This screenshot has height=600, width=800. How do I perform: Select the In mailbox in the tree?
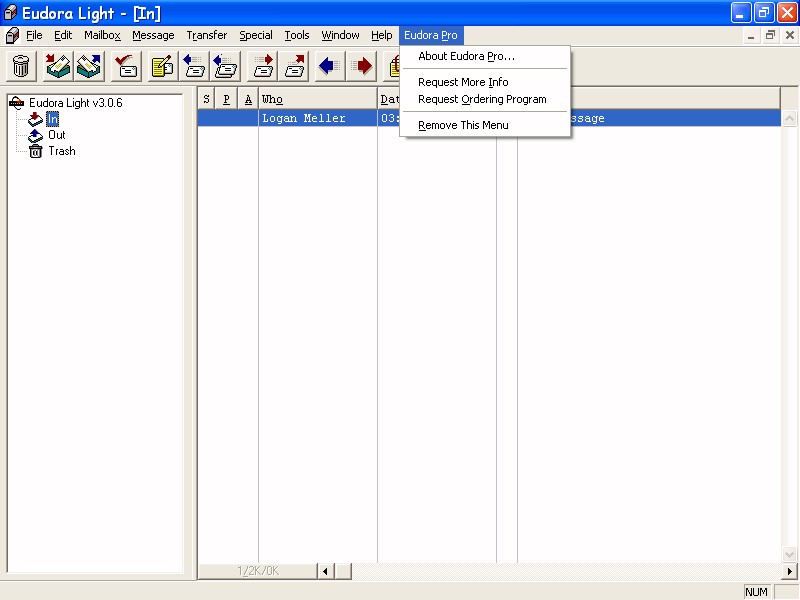pyautogui.click(x=53, y=119)
